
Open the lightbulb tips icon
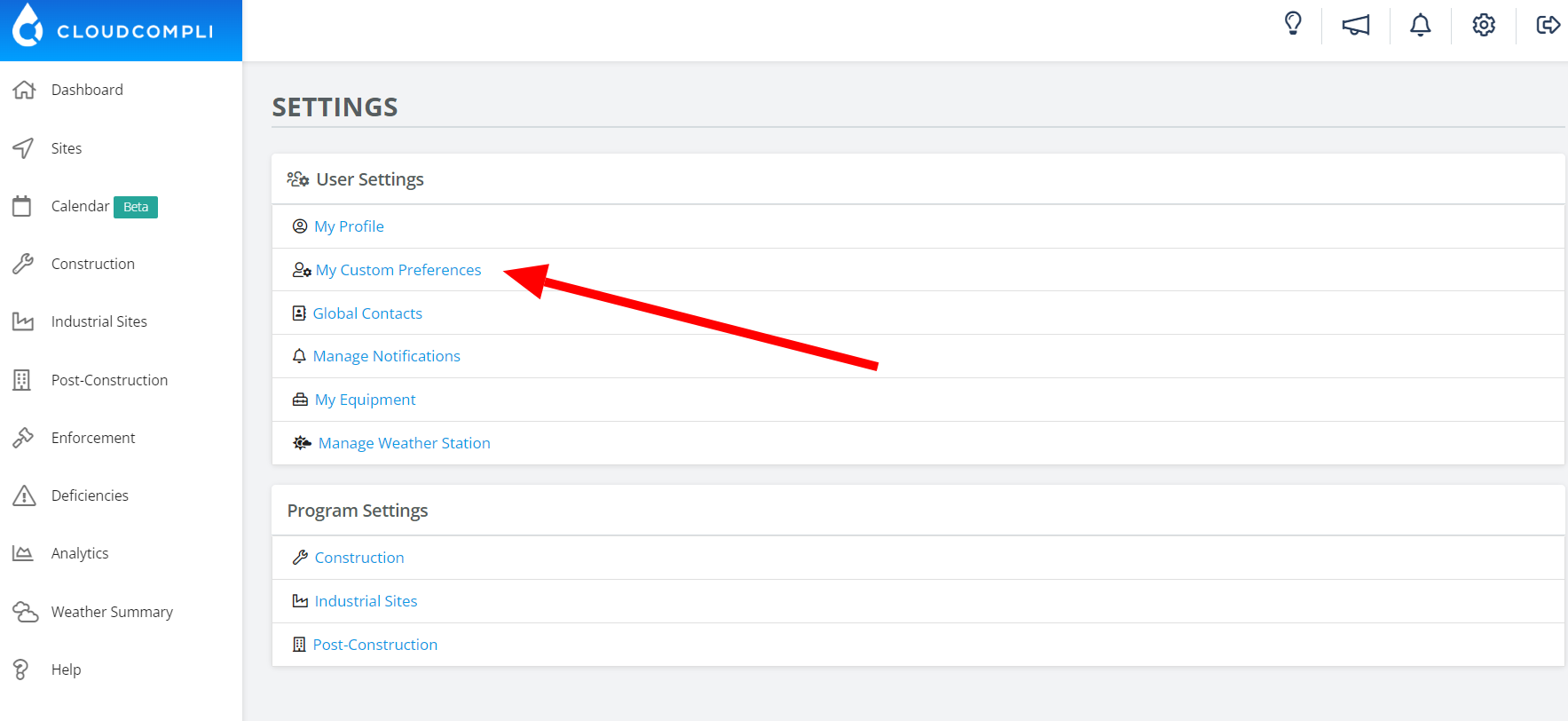tap(1293, 24)
